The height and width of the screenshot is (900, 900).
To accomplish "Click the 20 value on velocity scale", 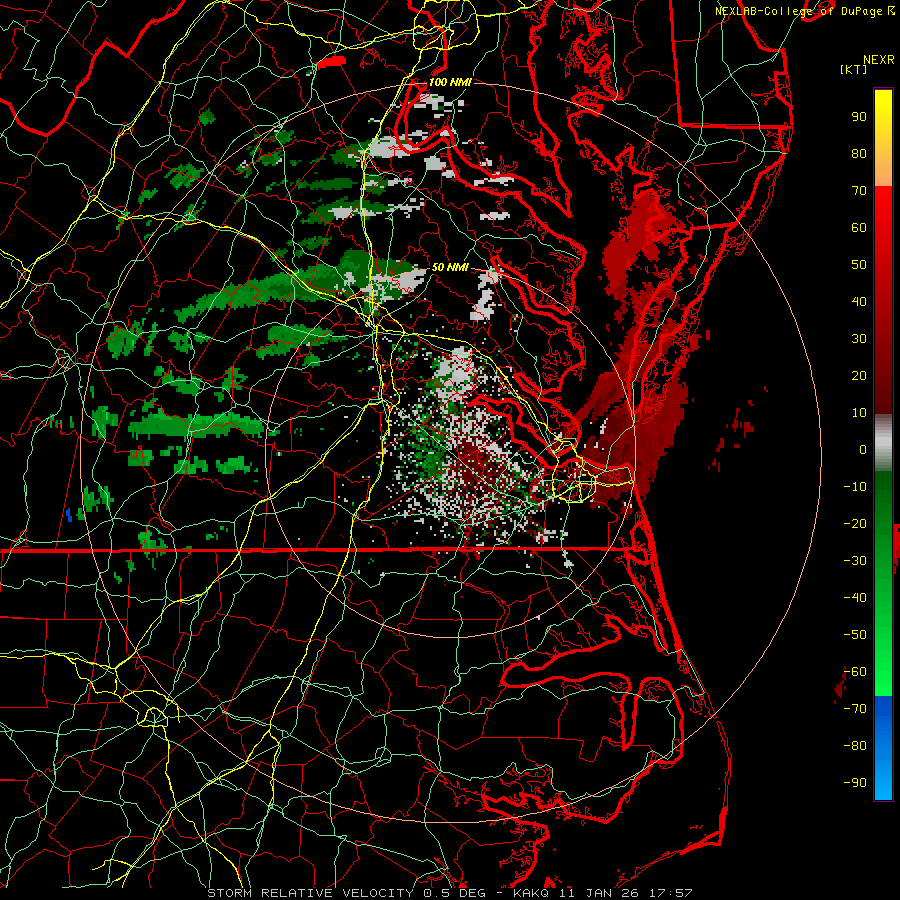I will point(859,376).
